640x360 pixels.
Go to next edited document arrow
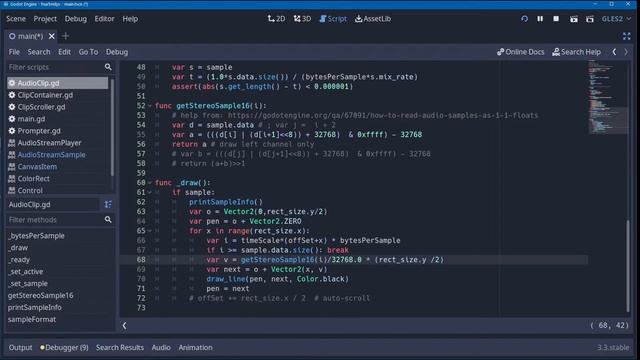[626, 52]
